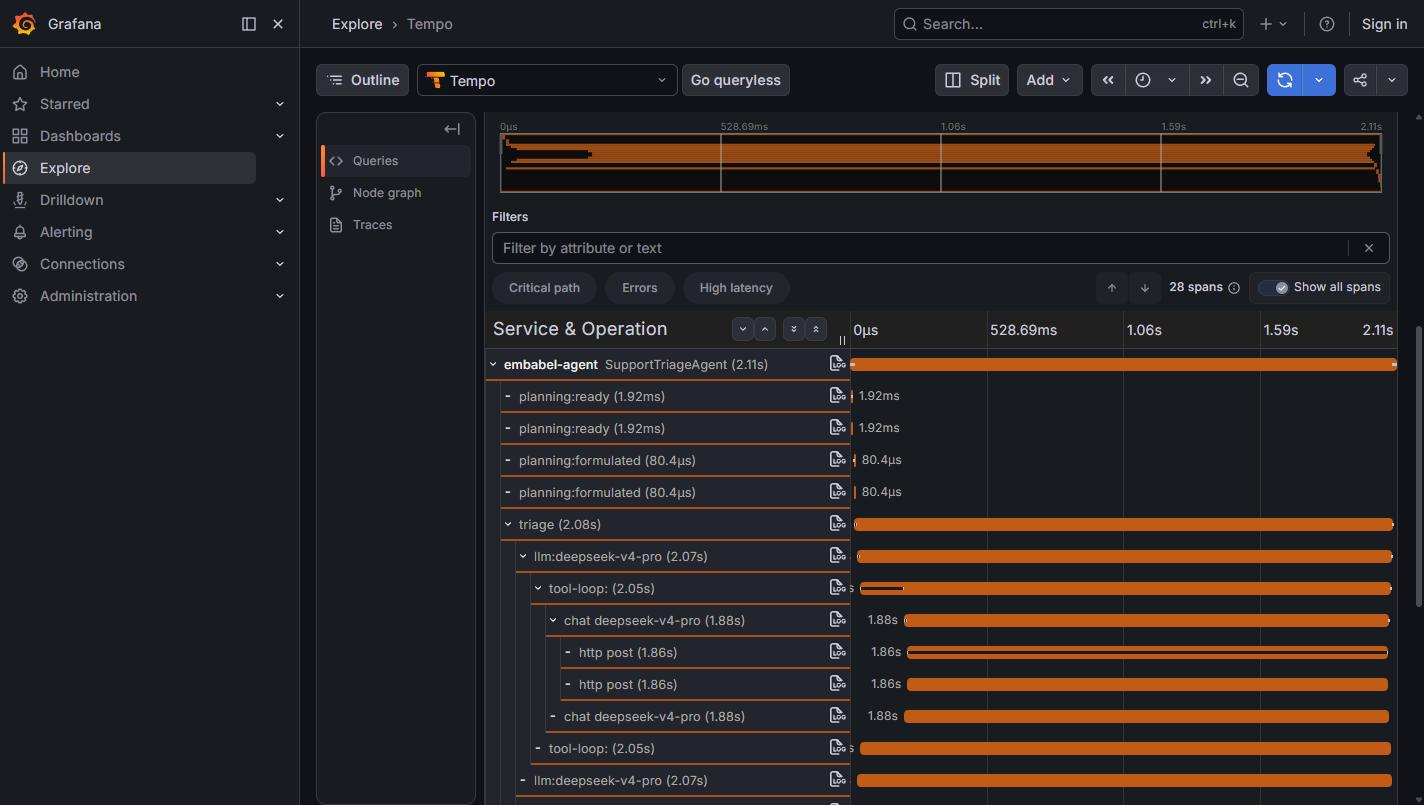Click the trace minimap timeline
The image size is (1424, 805).
click(941, 162)
